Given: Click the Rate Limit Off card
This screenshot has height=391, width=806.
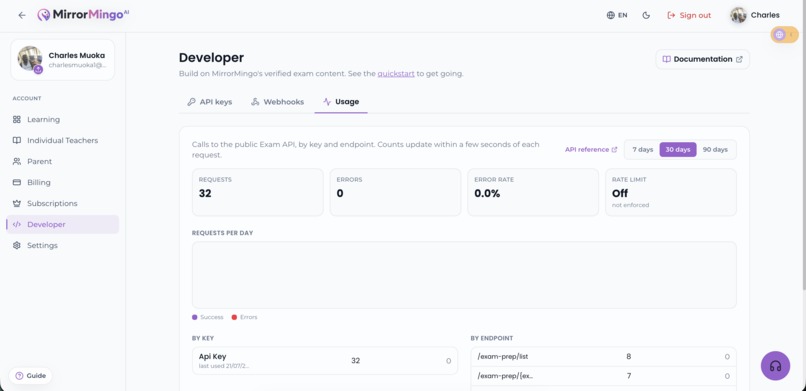Looking at the screenshot, I should click(x=671, y=192).
